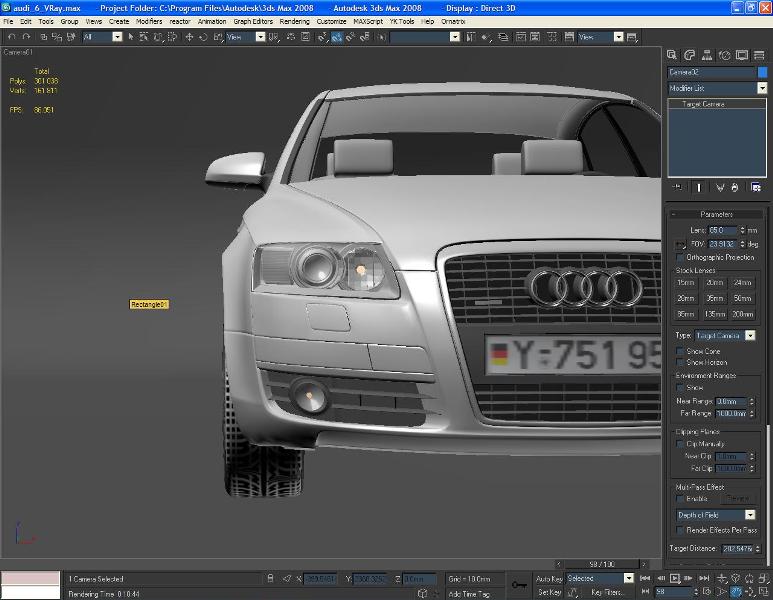Expand the Modifier List dropdown
The image size is (773, 600).
click(x=762, y=88)
